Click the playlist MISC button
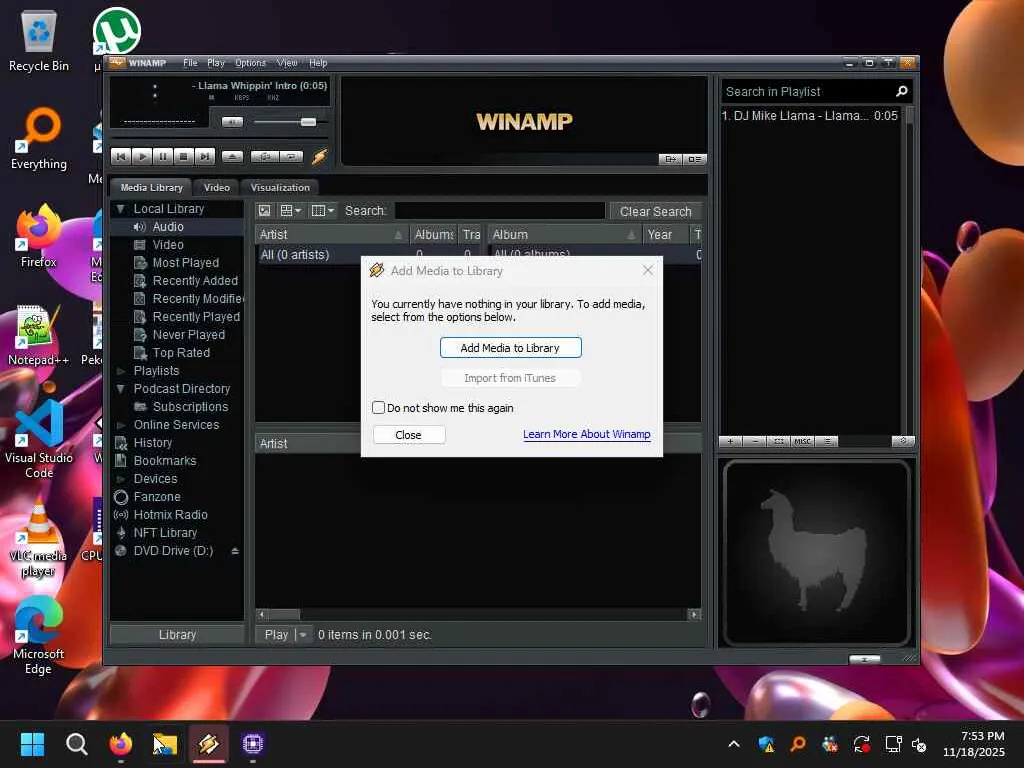 (802, 441)
